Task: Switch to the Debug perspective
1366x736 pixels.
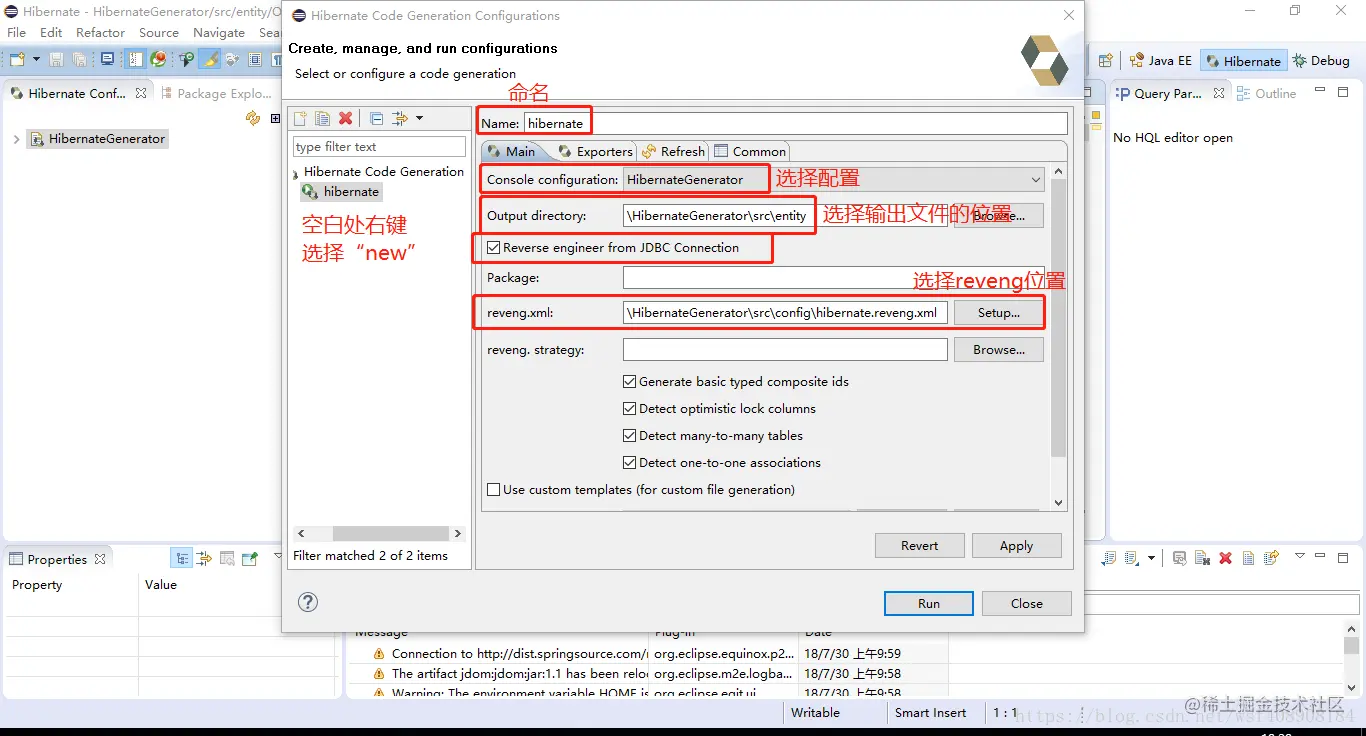Action: point(1321,61)
